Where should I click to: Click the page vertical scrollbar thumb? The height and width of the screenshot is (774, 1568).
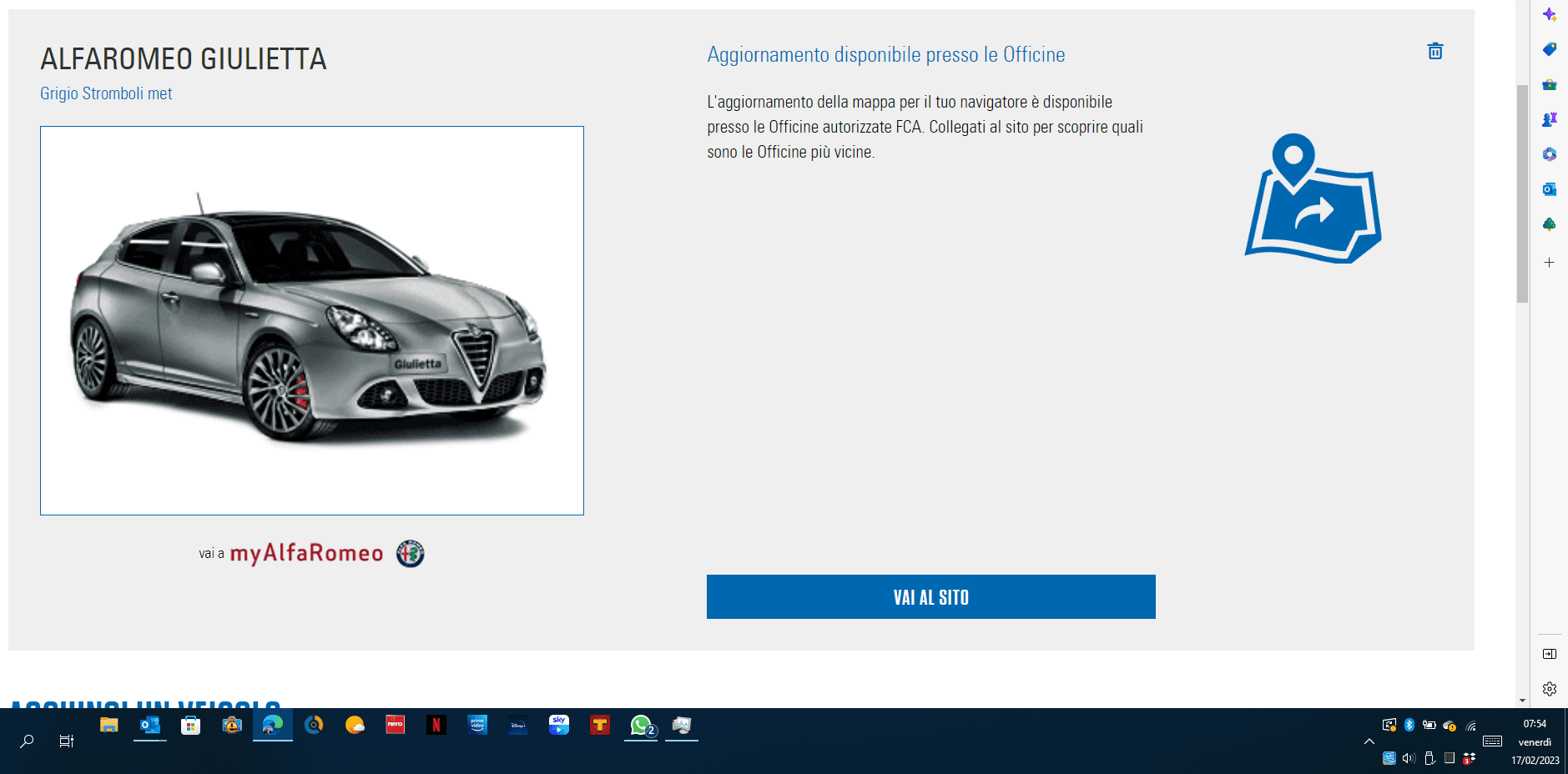tap(1522, 193)
